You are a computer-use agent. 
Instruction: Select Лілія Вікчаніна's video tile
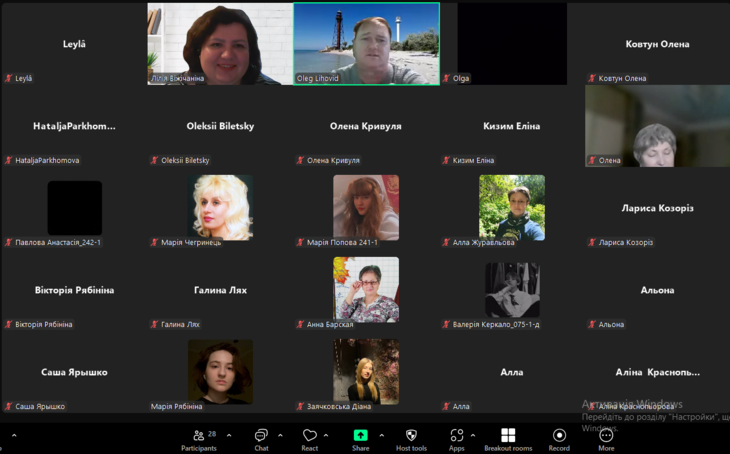[220, 44]
